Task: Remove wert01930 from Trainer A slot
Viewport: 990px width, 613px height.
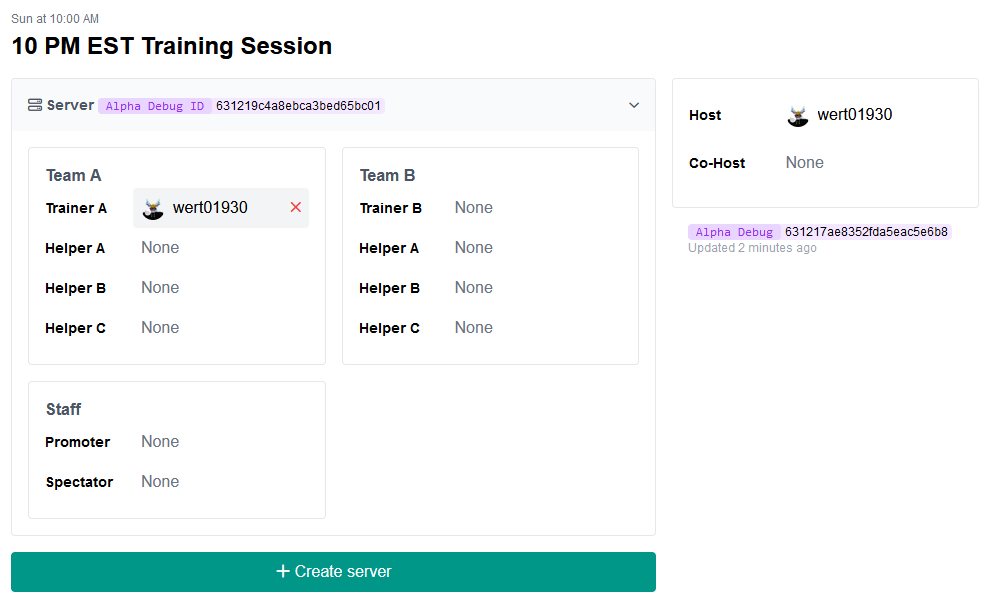Action: click(x=295, y=207)
